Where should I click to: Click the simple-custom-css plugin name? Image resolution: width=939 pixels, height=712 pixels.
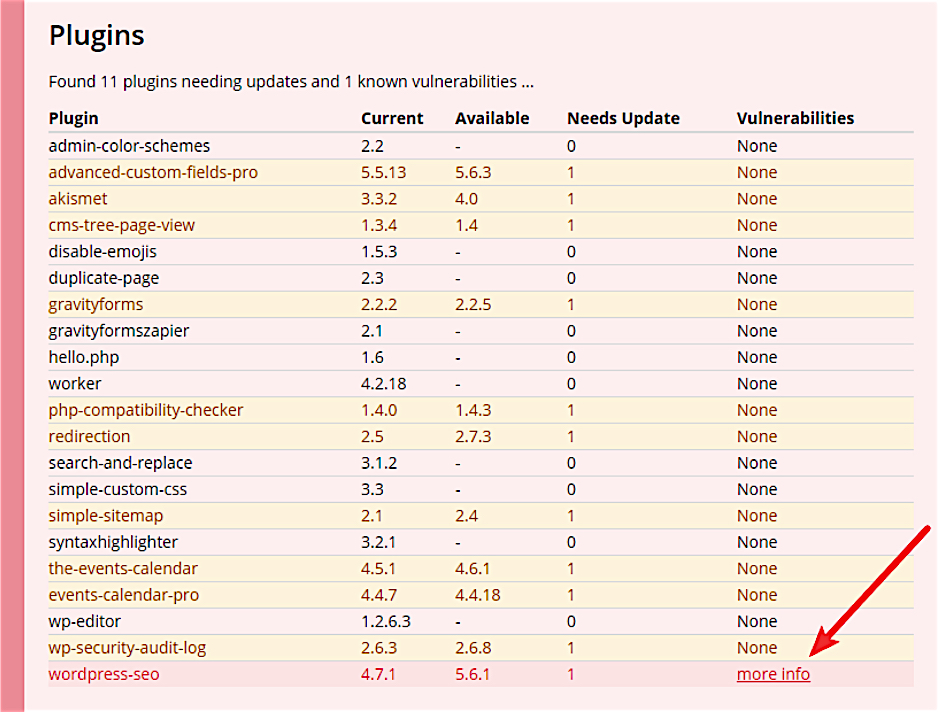coord(118,489)
